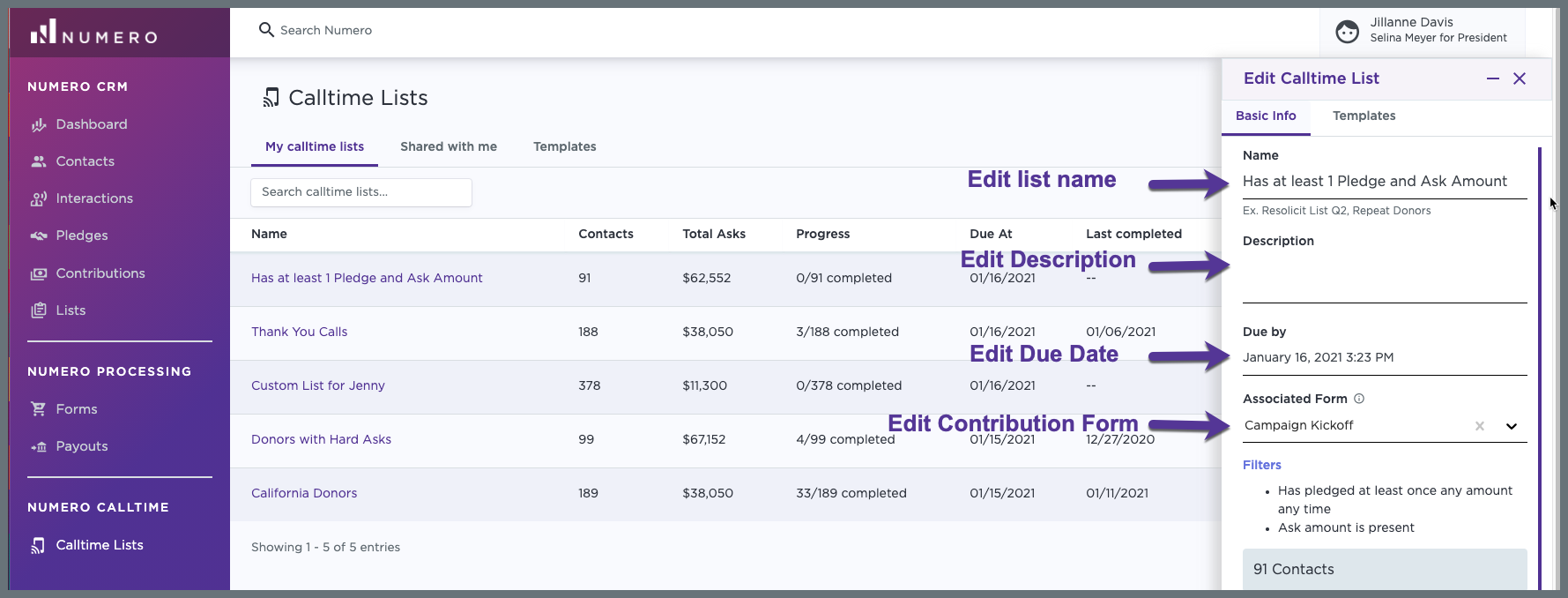Click the Associated Form info icon
This screenshot has width=1568, height=598.
(x=1359, y=399)
